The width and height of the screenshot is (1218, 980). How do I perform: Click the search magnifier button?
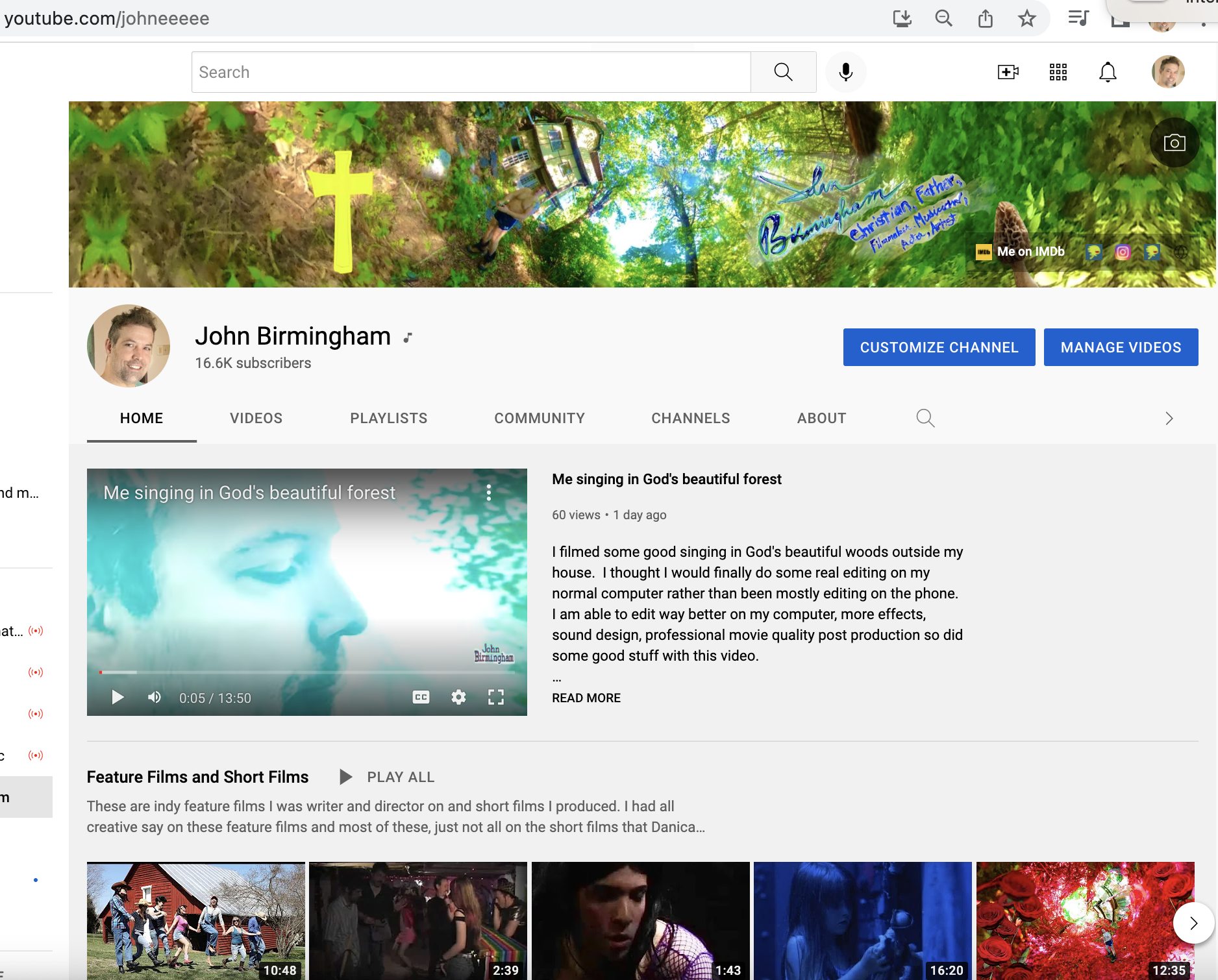coord(783,72)
